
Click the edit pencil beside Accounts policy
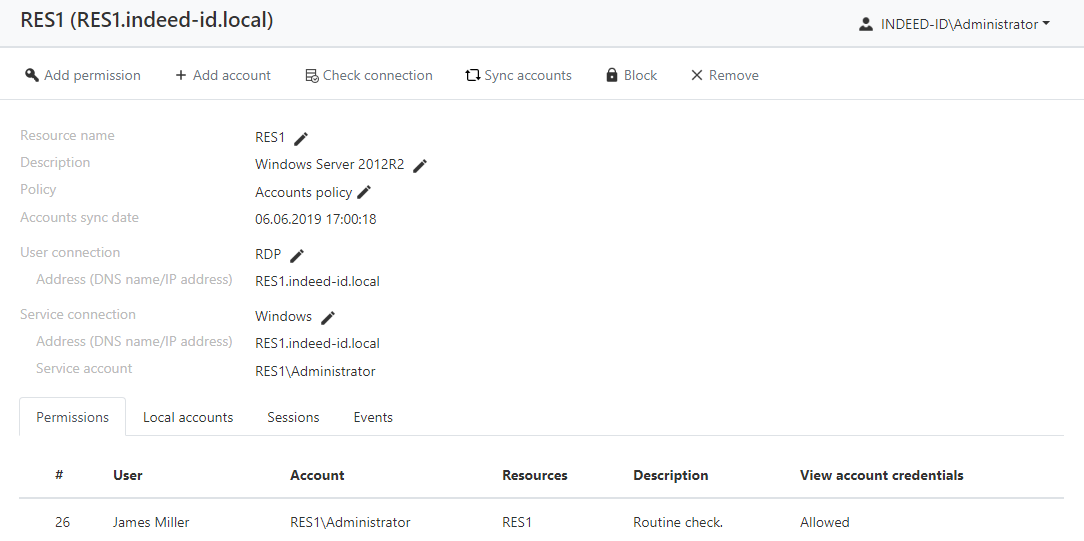pyautogui.click(x=365, y=192)
